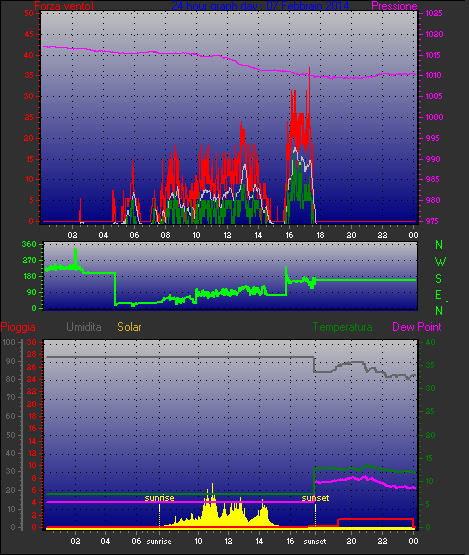Click the 40 temperature axis value
469x555 pixels.
pyautogui.click(x=430, y=342)
